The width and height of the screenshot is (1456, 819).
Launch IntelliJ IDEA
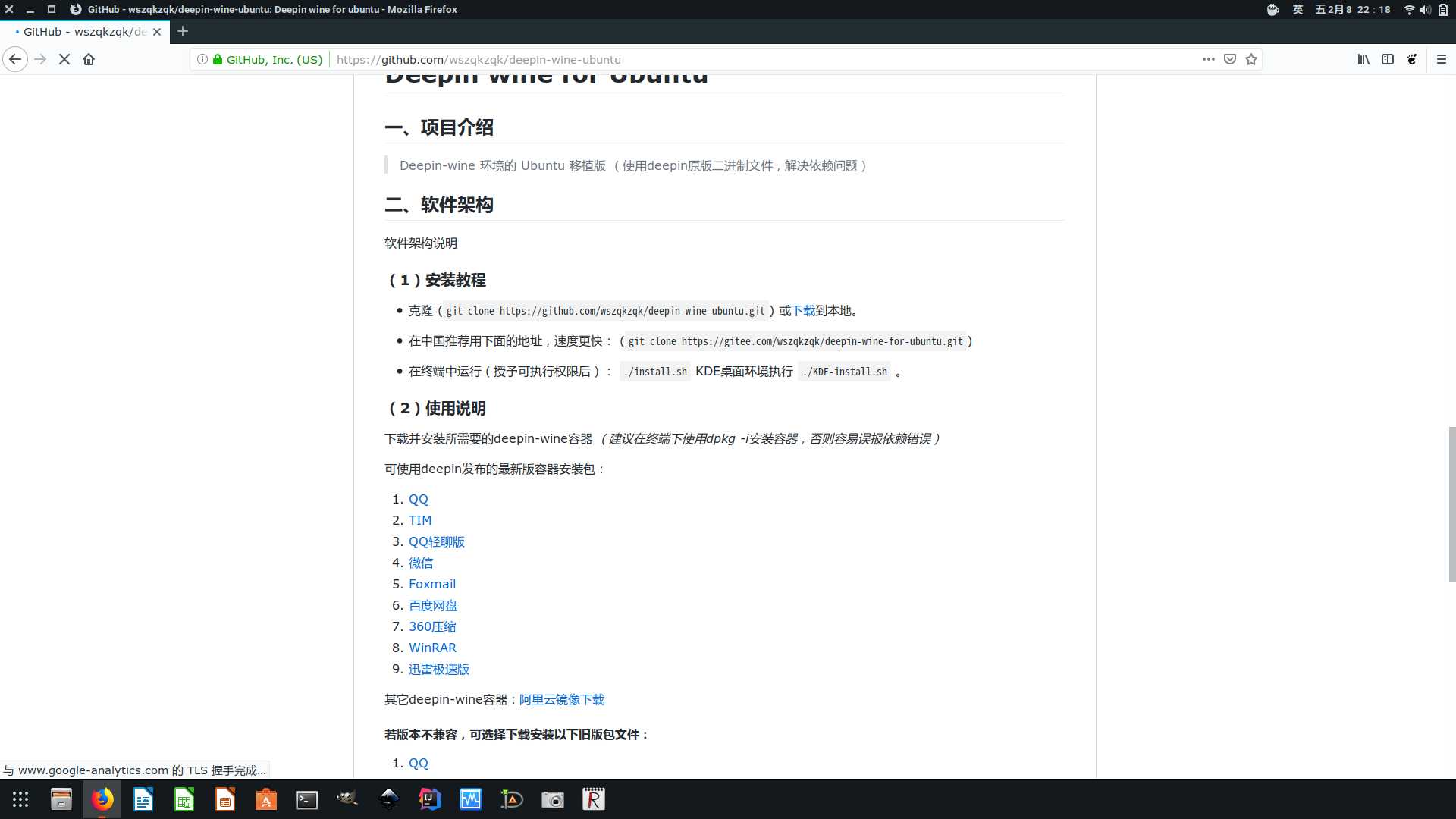point(430,799)
